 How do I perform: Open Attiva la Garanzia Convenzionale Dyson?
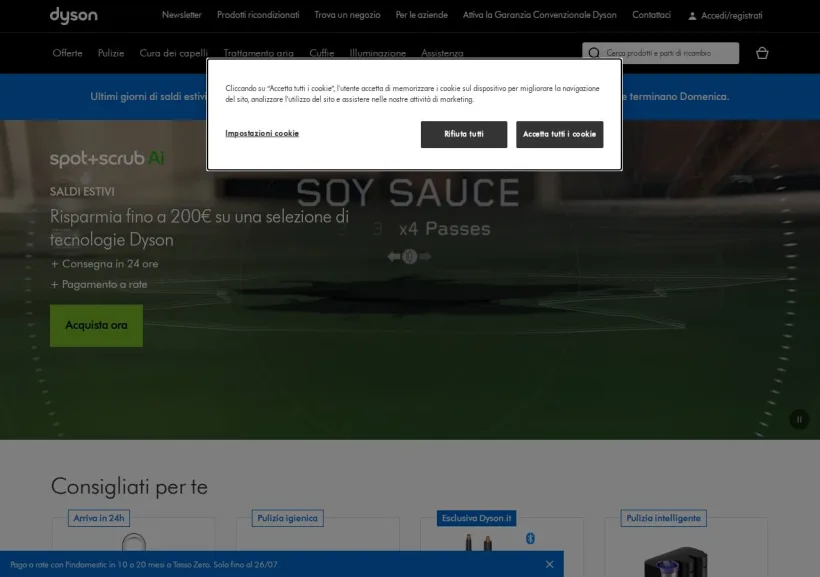(540, 15)
